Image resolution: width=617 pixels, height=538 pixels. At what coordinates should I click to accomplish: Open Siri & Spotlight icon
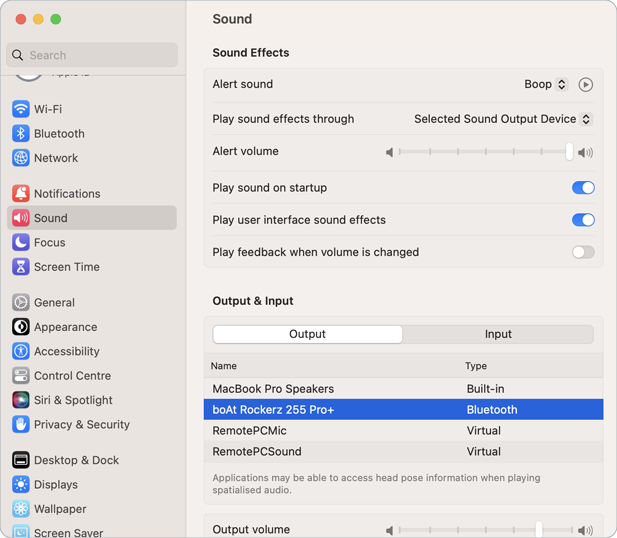[x=21, y=400]
